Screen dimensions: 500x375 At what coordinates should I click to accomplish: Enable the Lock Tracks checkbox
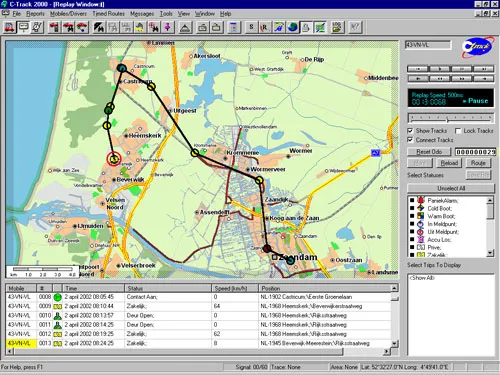[x=458, y=131]
